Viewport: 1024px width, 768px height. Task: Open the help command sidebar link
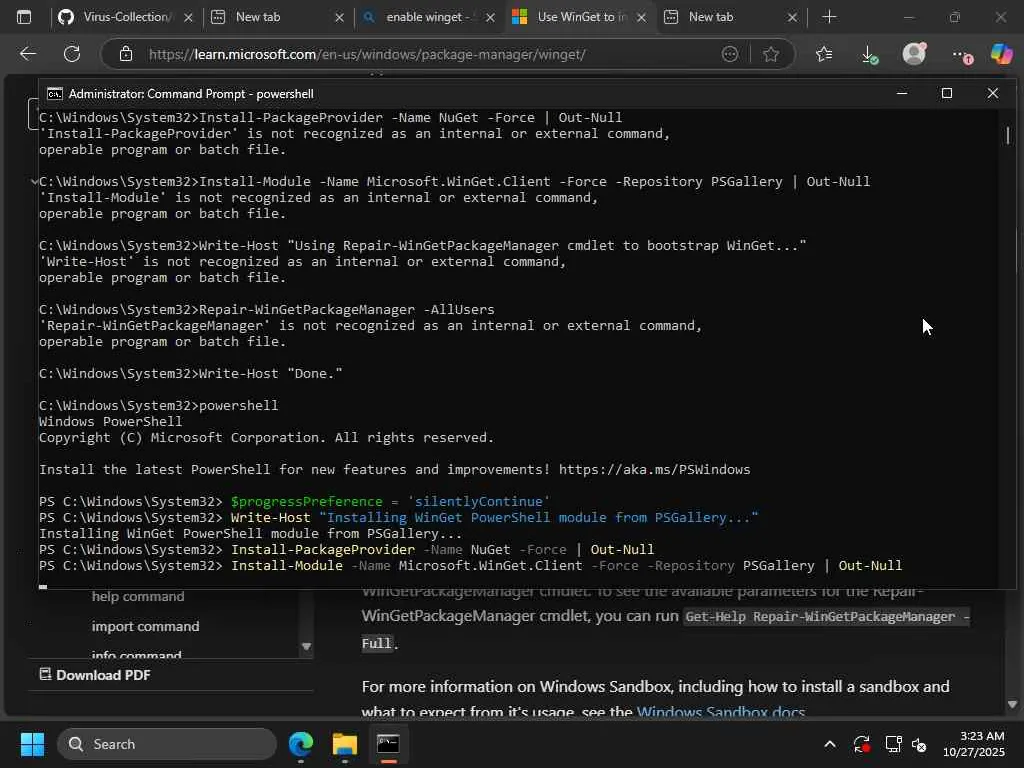click(138, 596)
